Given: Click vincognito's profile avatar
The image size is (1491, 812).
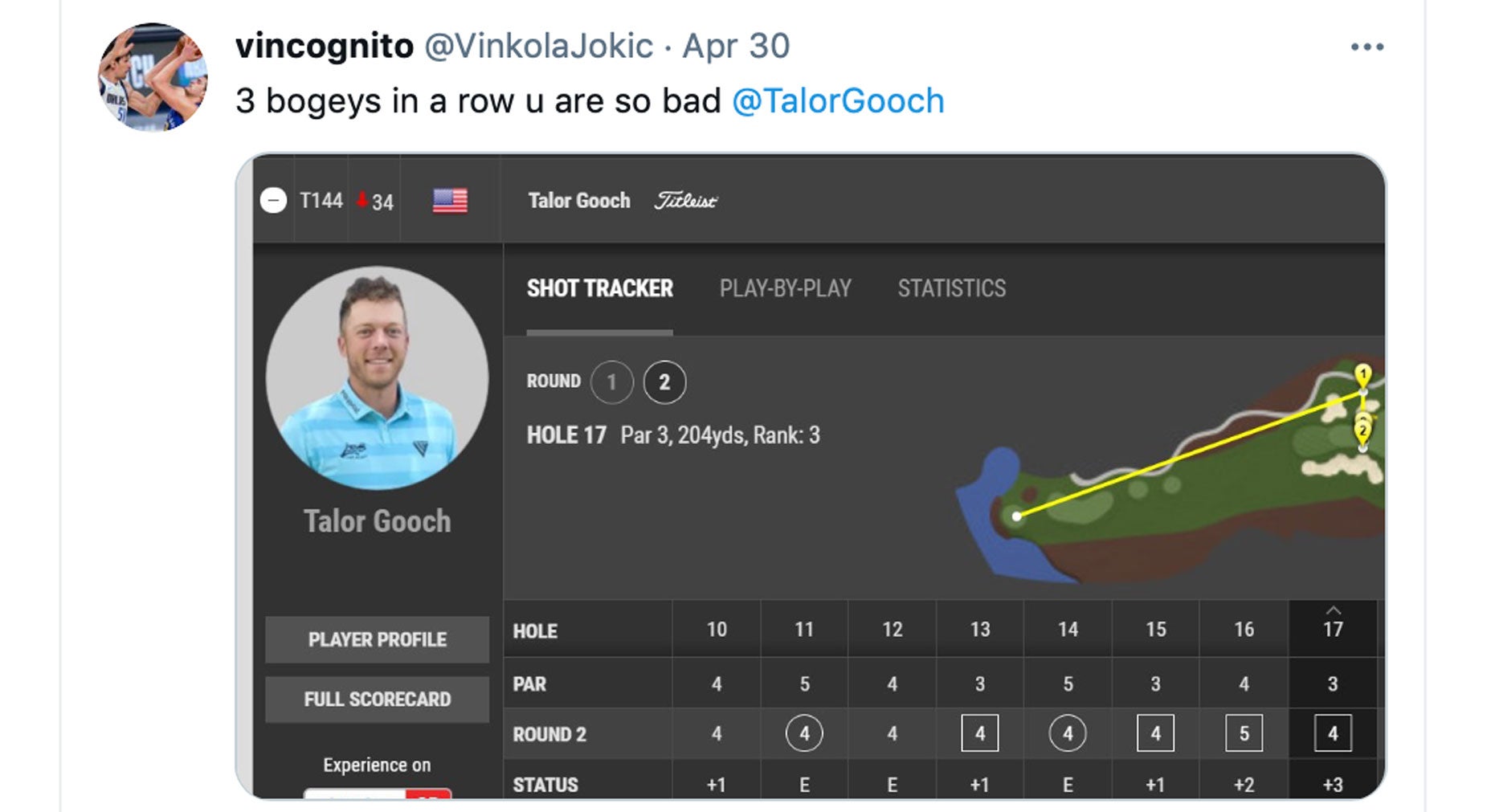Looking at the screenshot, I should click(x=153, y=77).
